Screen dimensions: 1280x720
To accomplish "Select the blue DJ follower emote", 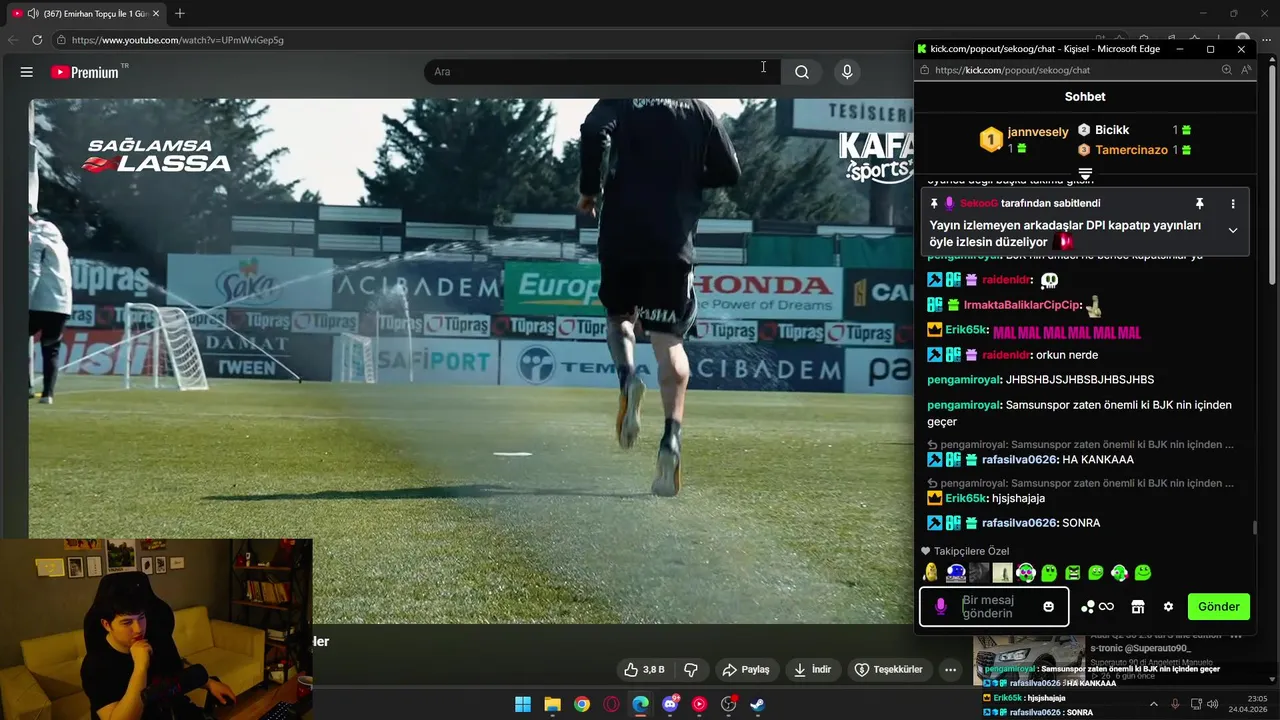I will 956,573.
